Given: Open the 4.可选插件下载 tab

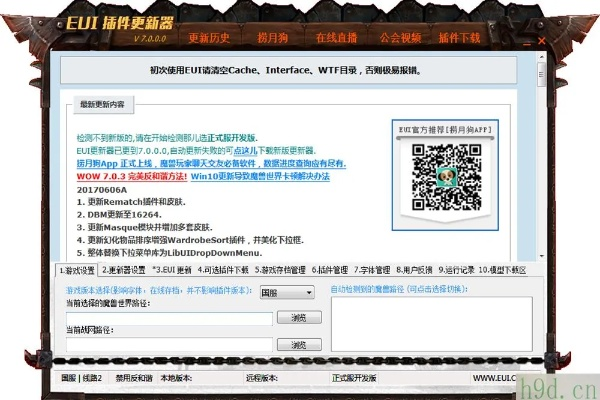Looking at the screenshot, I should [224, 270].
